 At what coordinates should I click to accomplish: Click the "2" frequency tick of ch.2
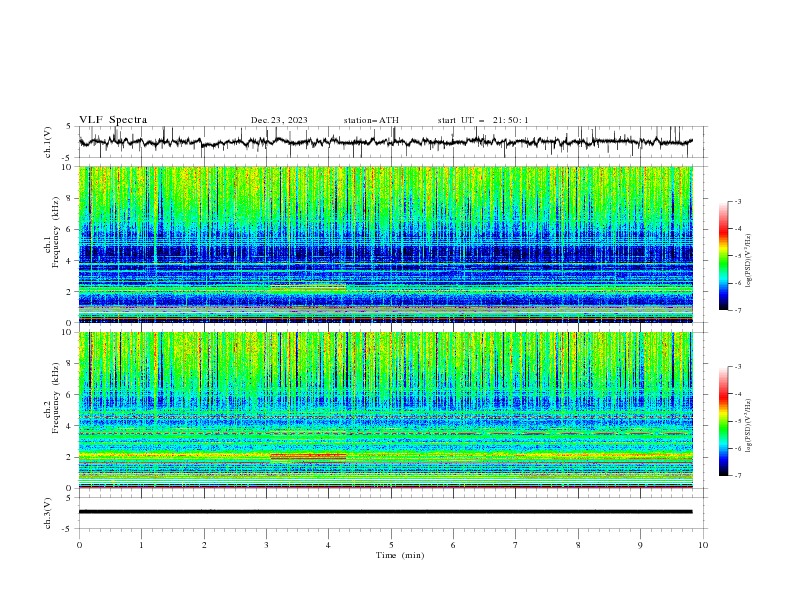[x=71, y=457]
